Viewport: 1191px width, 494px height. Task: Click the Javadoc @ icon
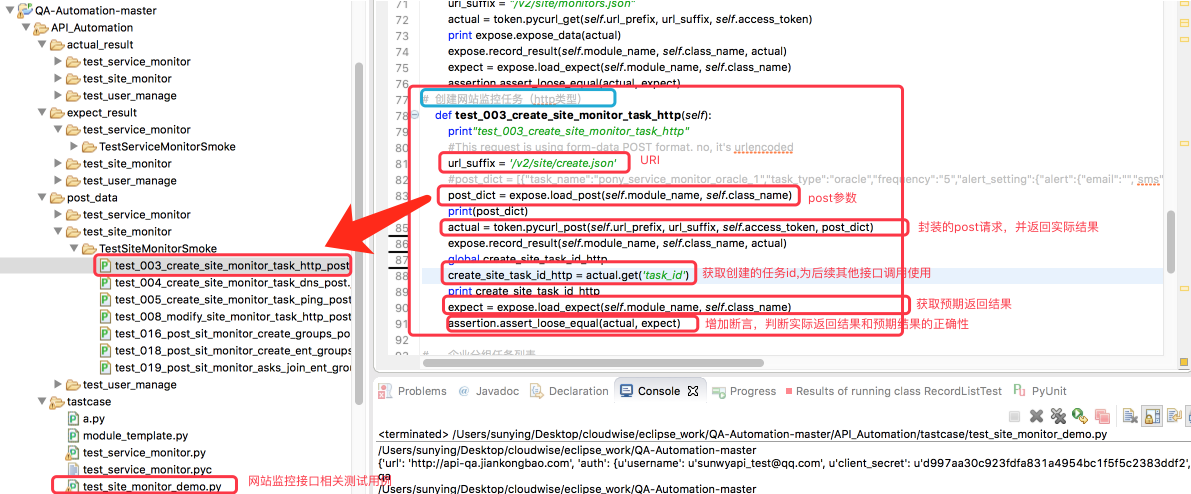tap(463, 391)
